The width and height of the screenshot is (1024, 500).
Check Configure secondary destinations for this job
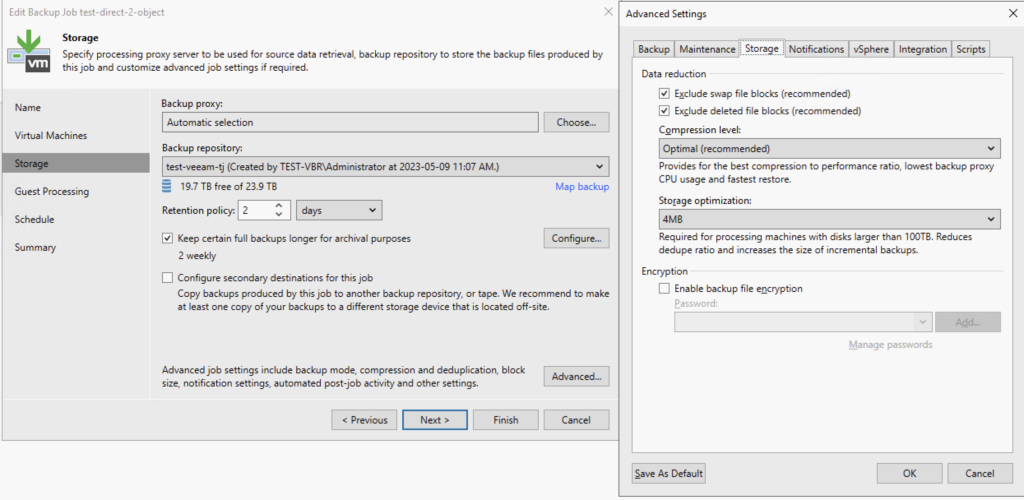tap(168, 277)
